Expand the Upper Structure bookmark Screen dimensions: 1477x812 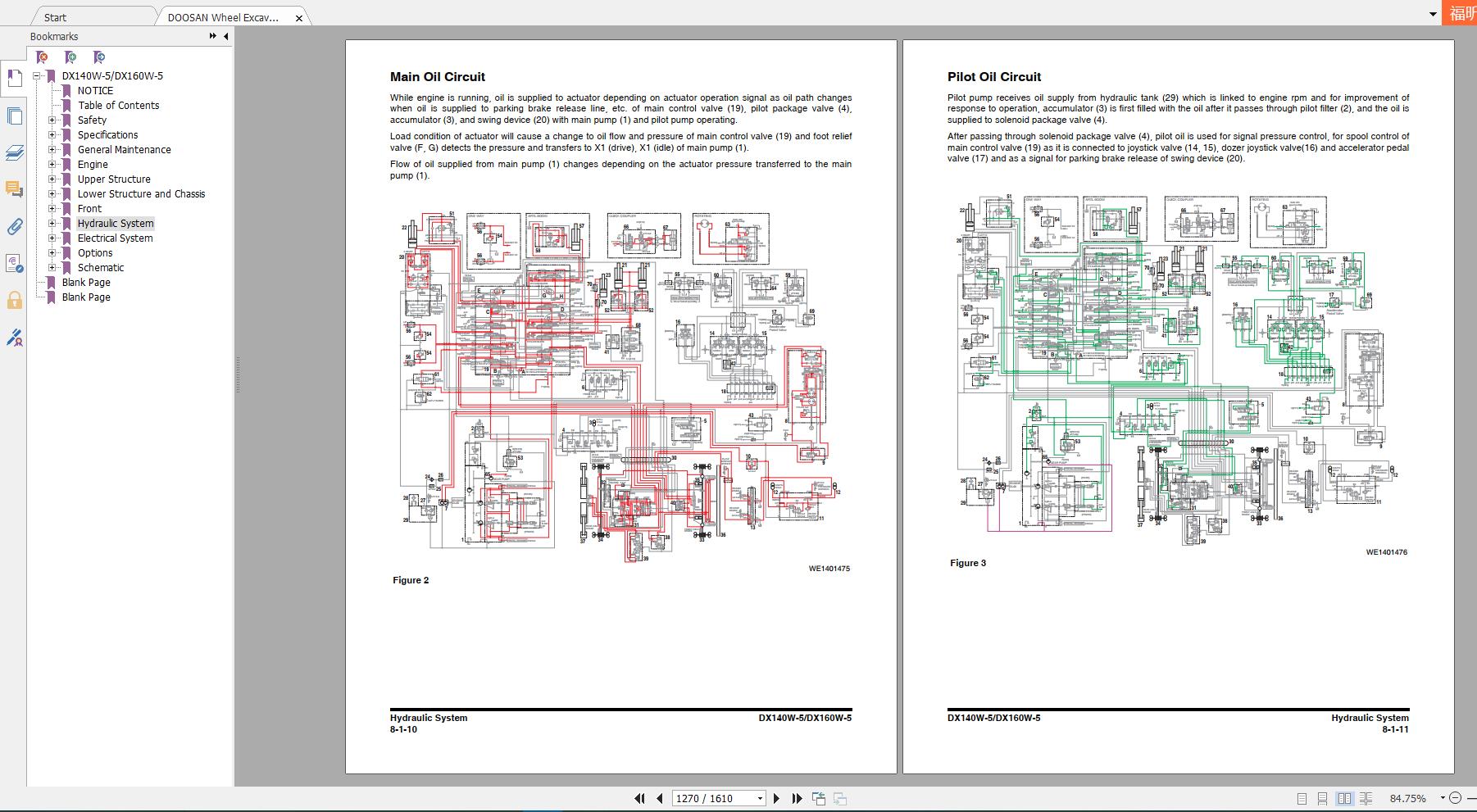(52, 179)
